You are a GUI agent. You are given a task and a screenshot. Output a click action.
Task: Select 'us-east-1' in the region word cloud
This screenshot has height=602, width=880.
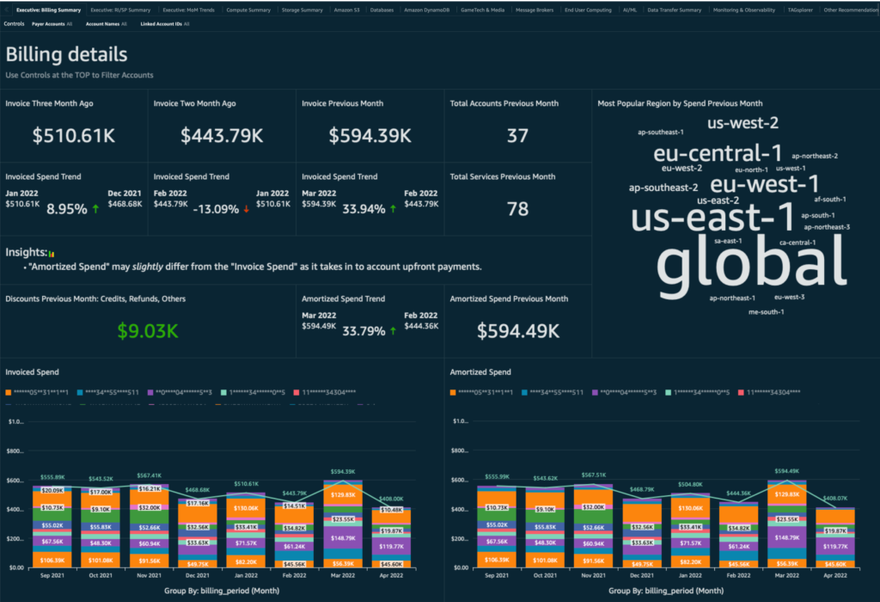click(713, 216)
